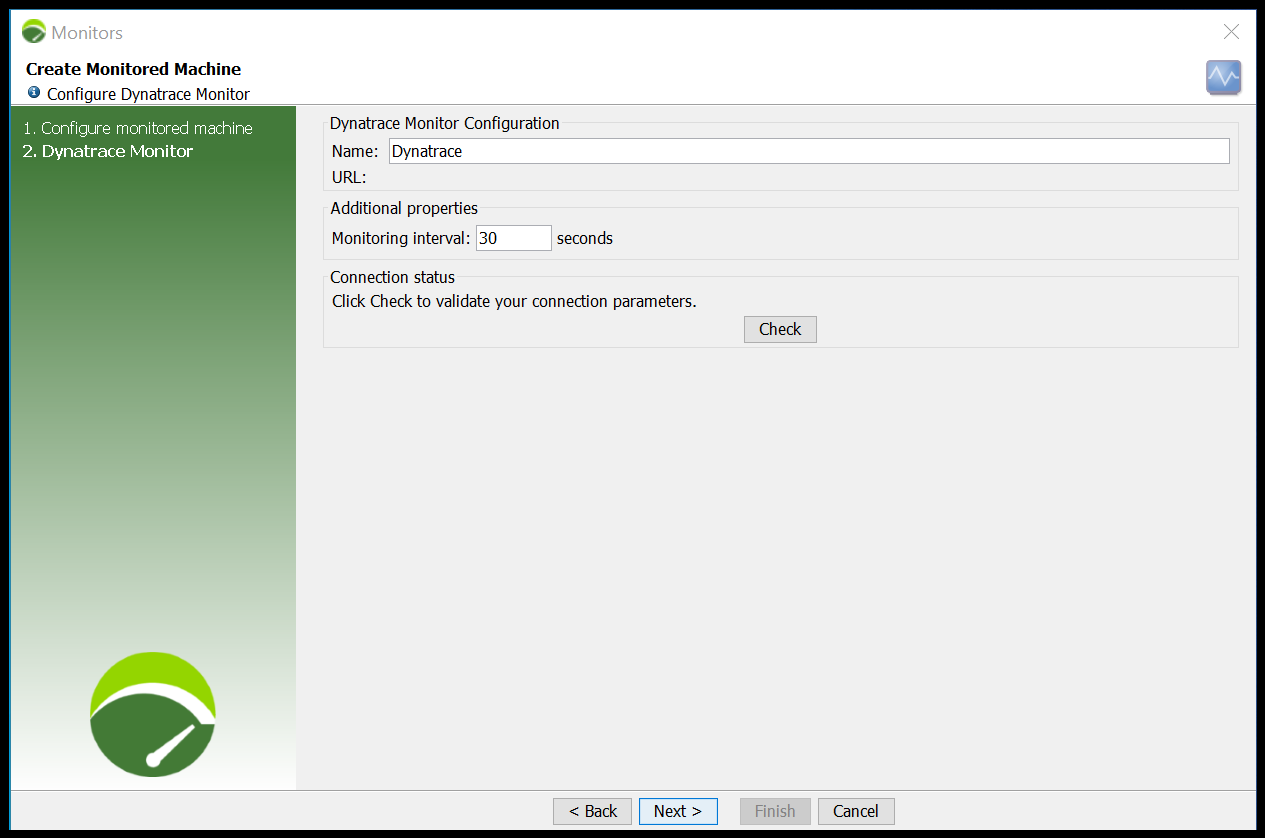Click the Monitors app logo icon
This screenshot has height=838, width=1265.
tap(34, 32)
